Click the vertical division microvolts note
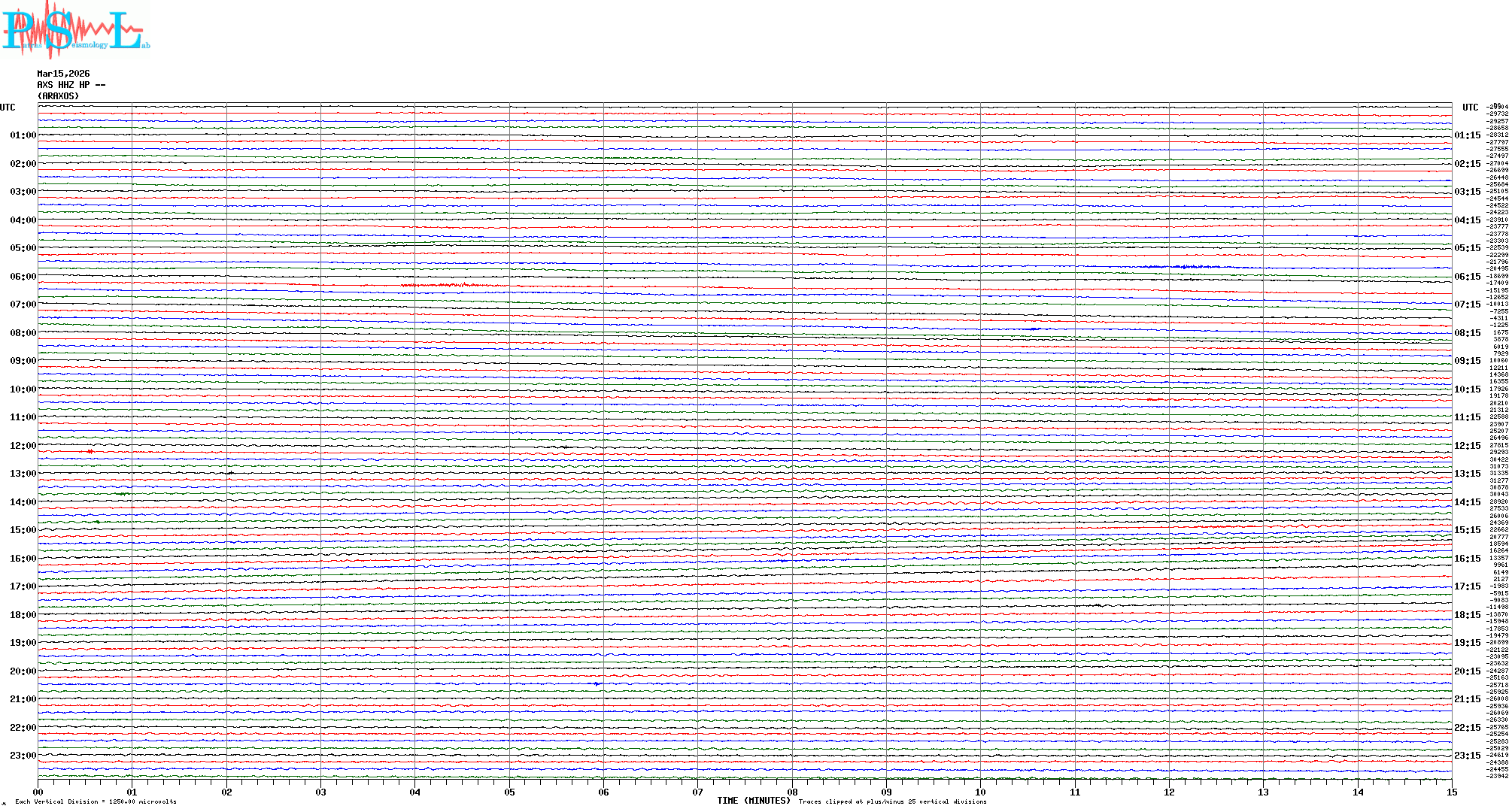The height and width of the screenshot is (812, 1512). coord(96,801)
